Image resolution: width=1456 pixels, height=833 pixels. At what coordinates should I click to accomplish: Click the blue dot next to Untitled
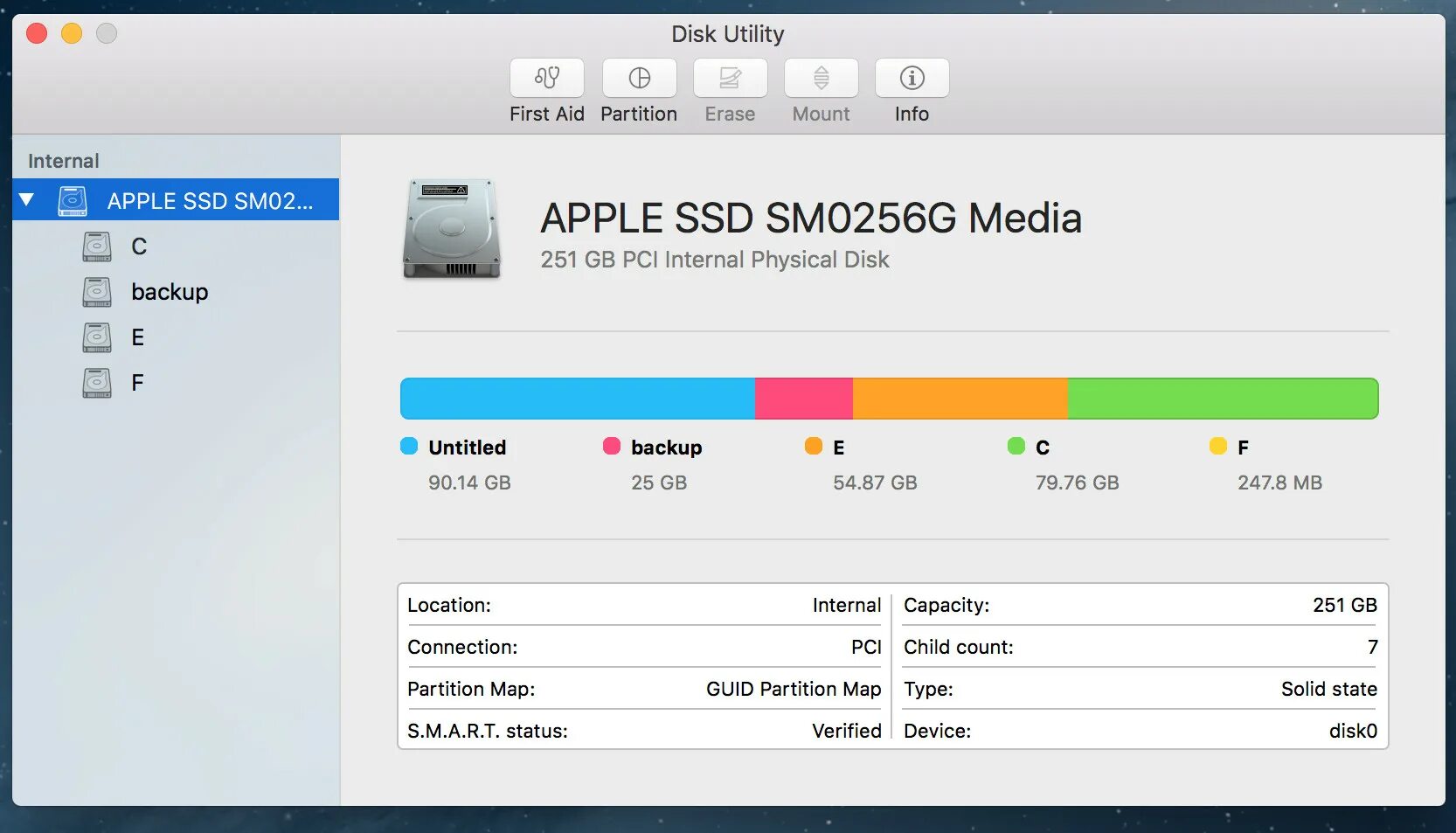click(409, 446)
